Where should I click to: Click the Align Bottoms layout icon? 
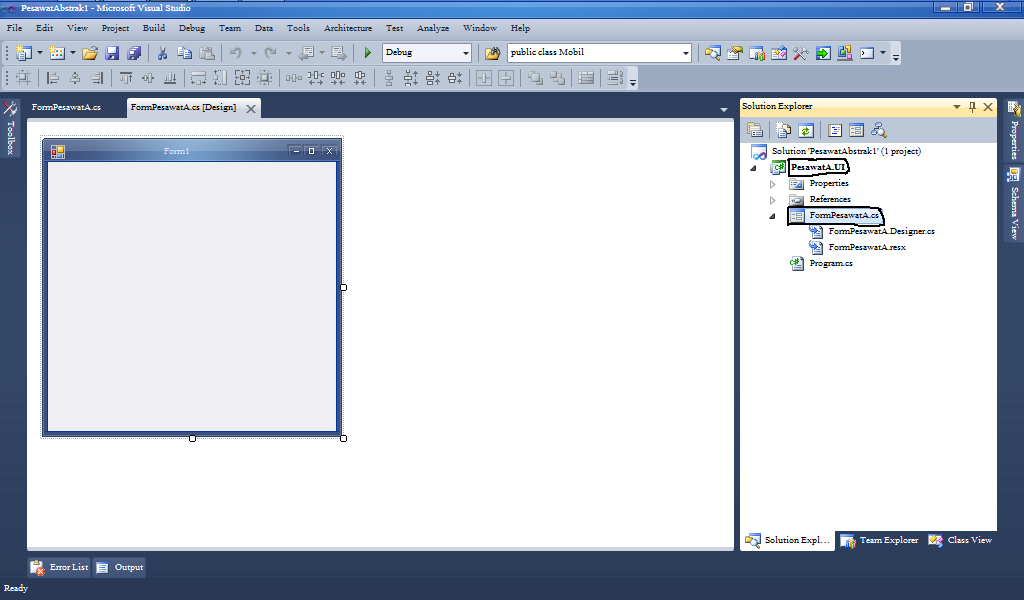point(170,78)
